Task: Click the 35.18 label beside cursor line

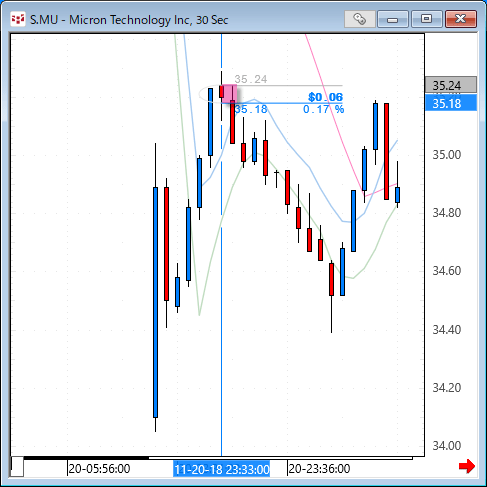Action: [251, 109]
